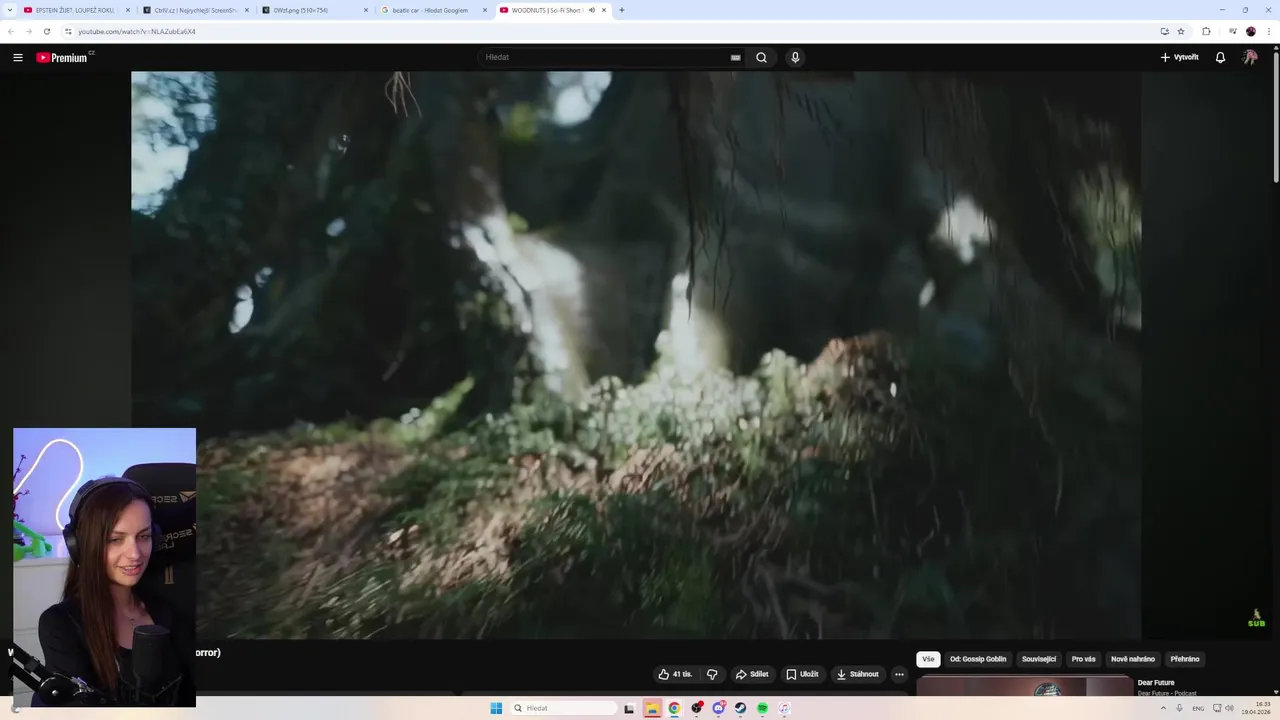Open Steam from the taskbar
1280x720 pixels.
(x=740, y=708)
